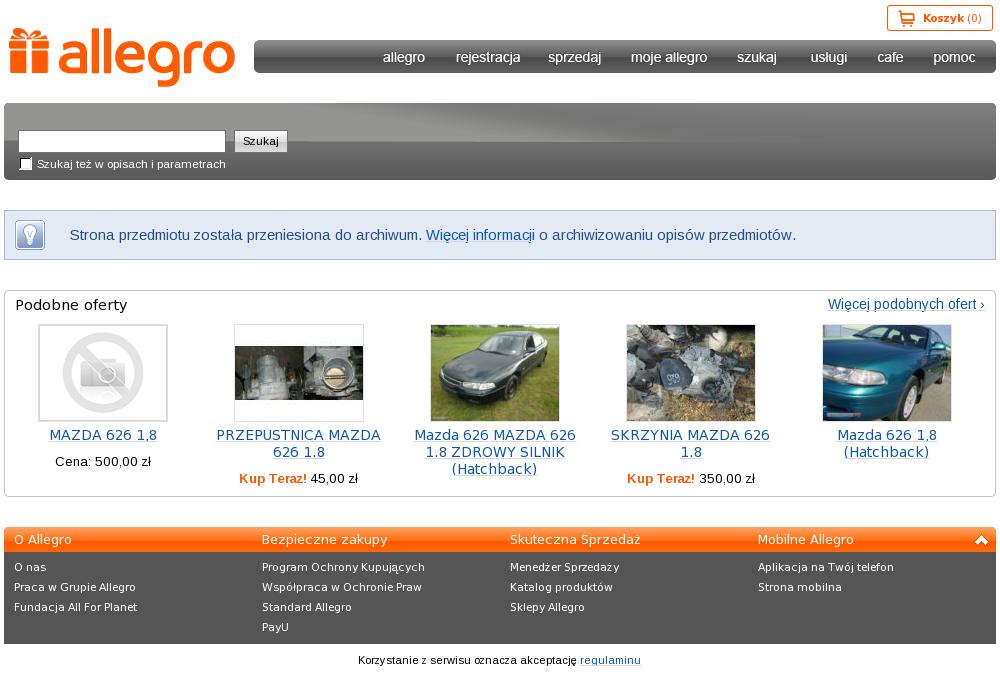Open Praca w Grupie Allegro link
Screen dimensions: 1000x680
pos(75,587)
